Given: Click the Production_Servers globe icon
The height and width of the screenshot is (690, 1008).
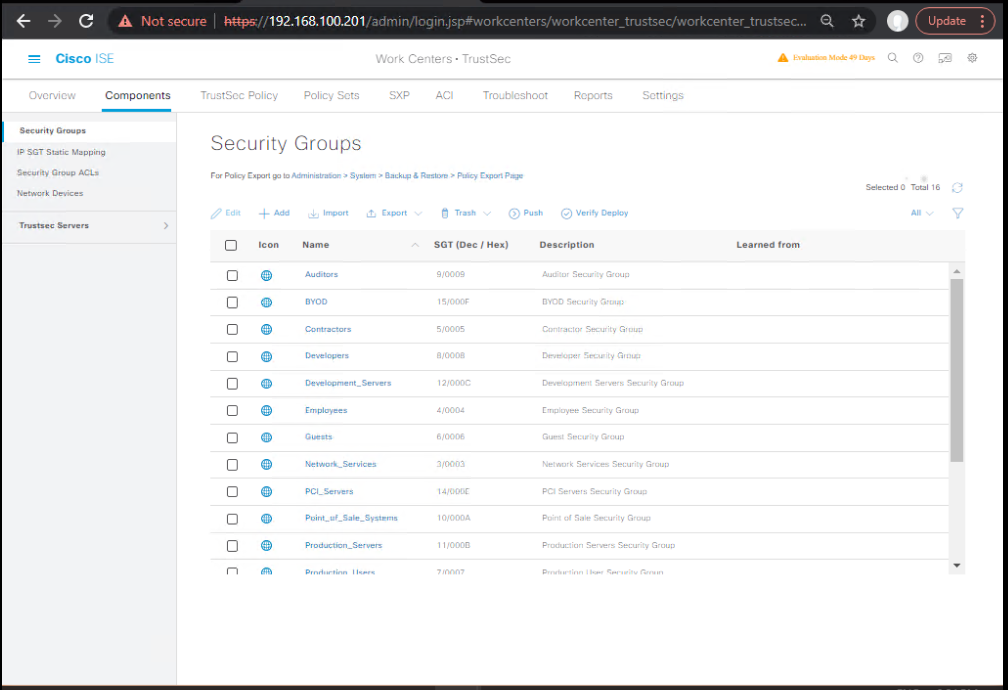Looking at the screenshot, I should click(x=266, y=545).
